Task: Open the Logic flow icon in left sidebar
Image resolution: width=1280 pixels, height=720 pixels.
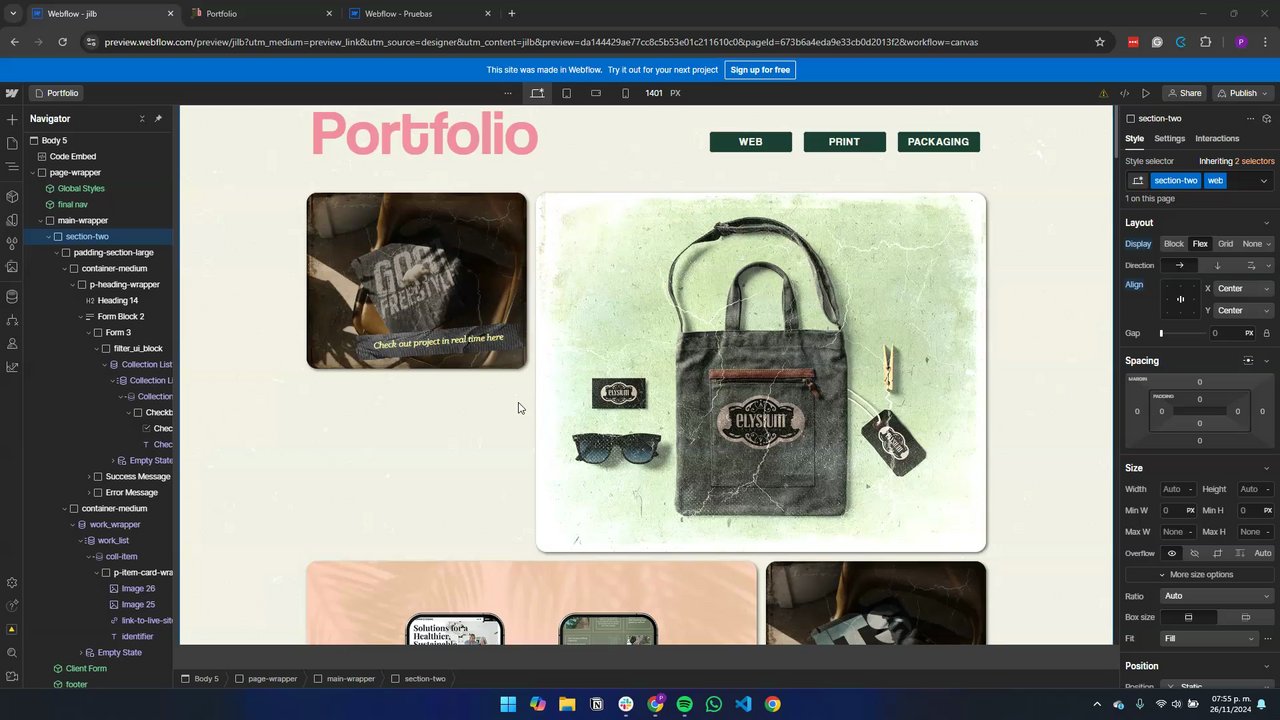Action: click(12, 320)
